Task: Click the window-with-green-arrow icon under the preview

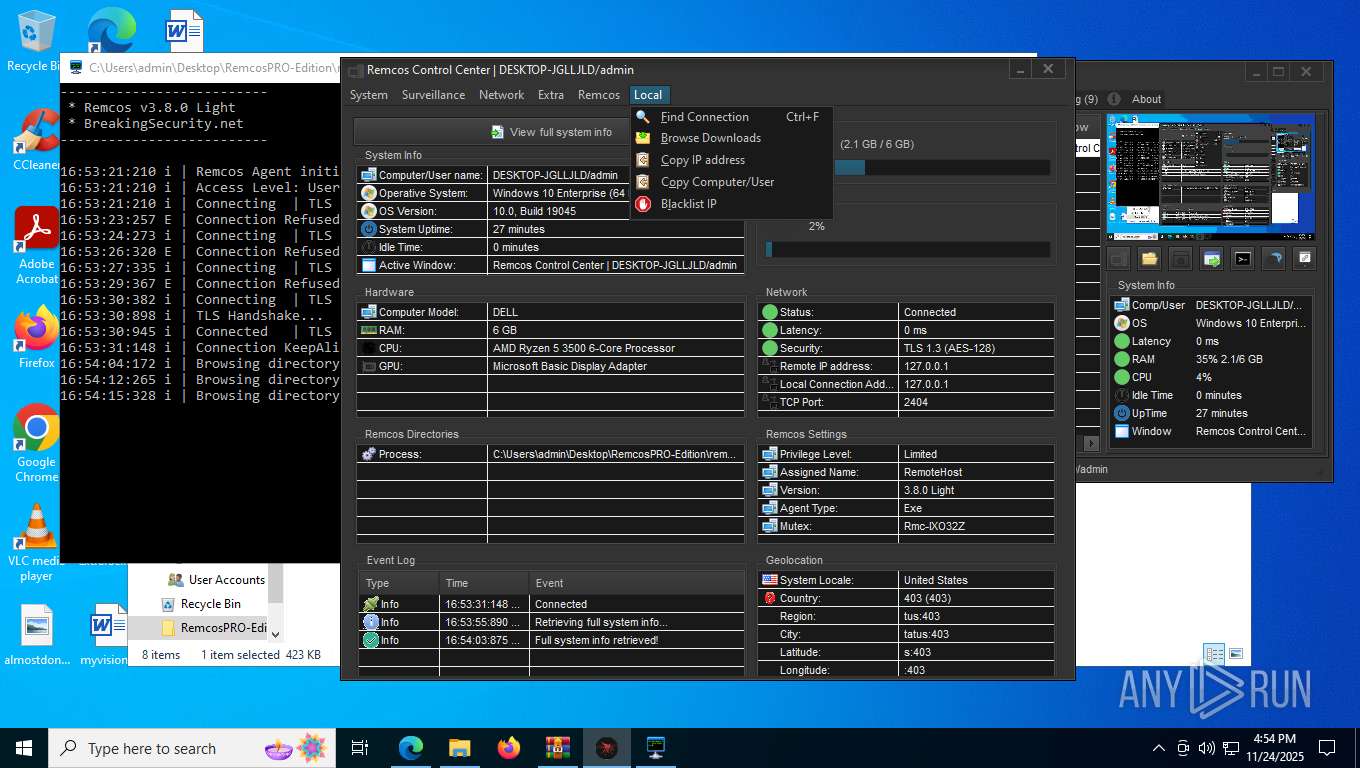Action: pos(1211,259)
